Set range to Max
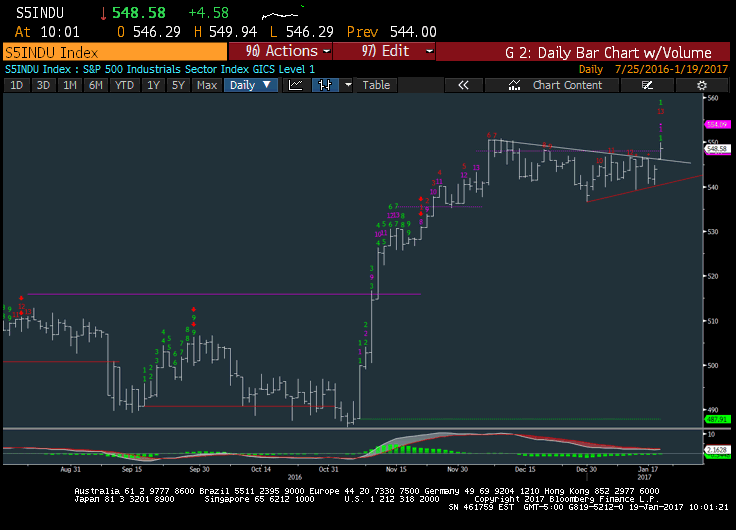The height and width of the screenshot is (530, 736). click(207, 85)
